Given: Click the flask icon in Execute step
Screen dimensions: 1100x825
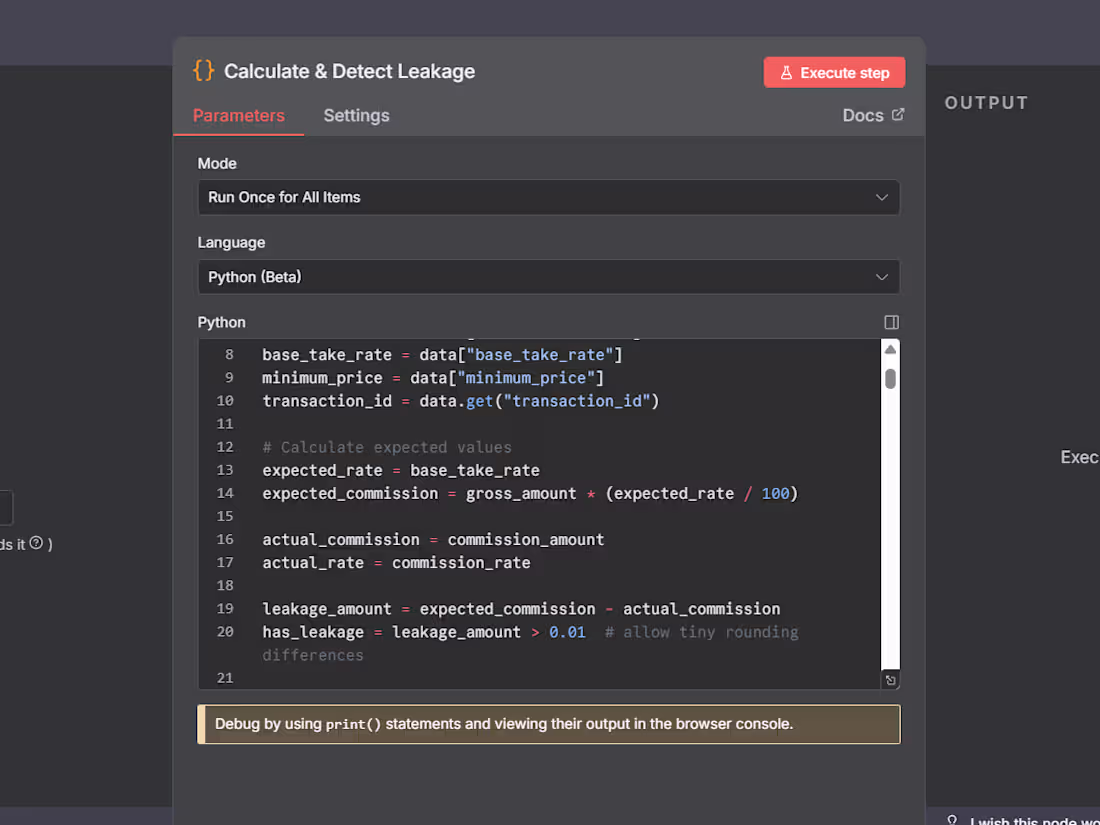Looking at the screenshot, I should pyautogui.click(x=786, y=72).
